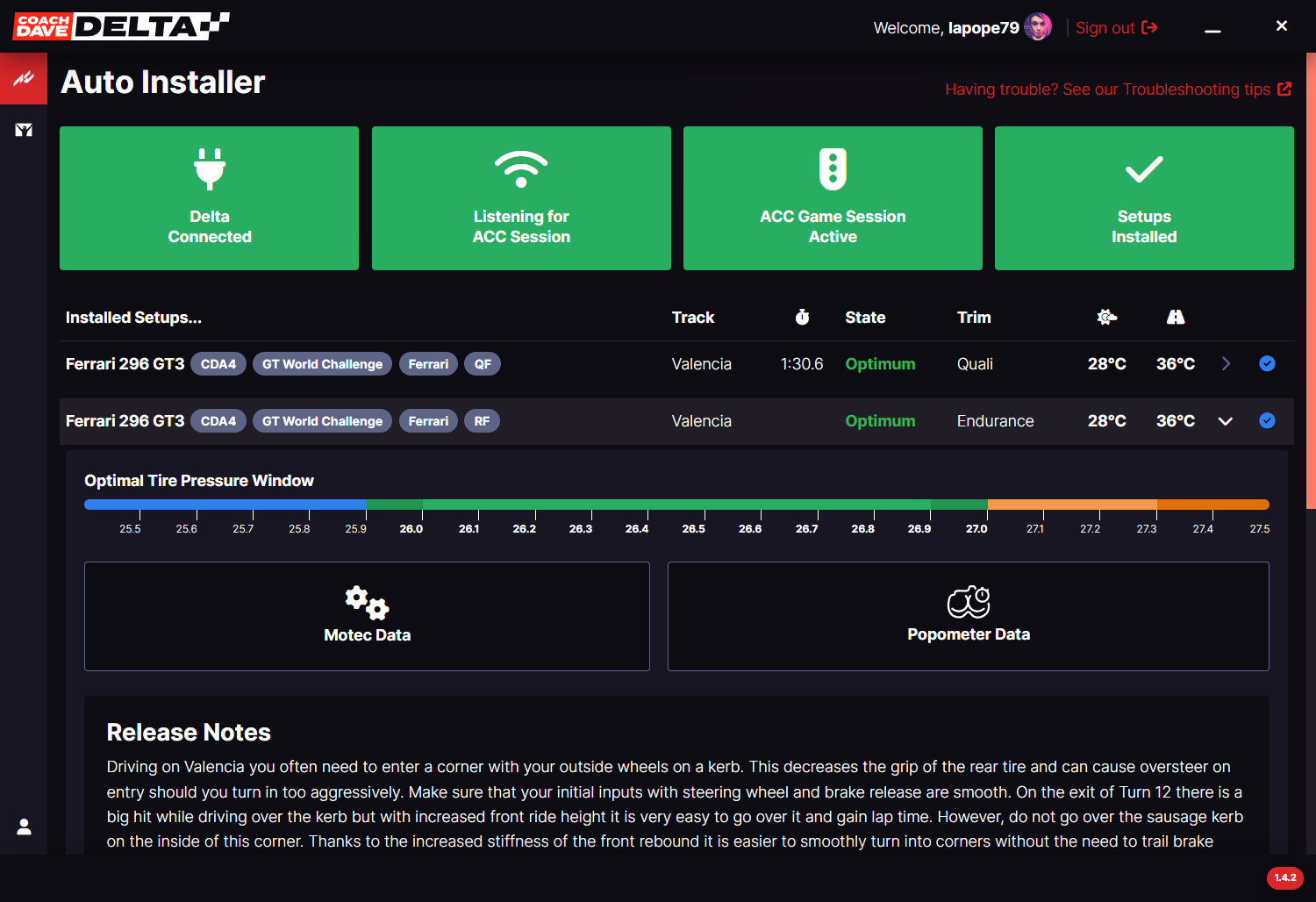Image resolution: width=1316 pixels, height=902 pixels.
Task: Click the Delta Connected status card
Action: (209, 198)
